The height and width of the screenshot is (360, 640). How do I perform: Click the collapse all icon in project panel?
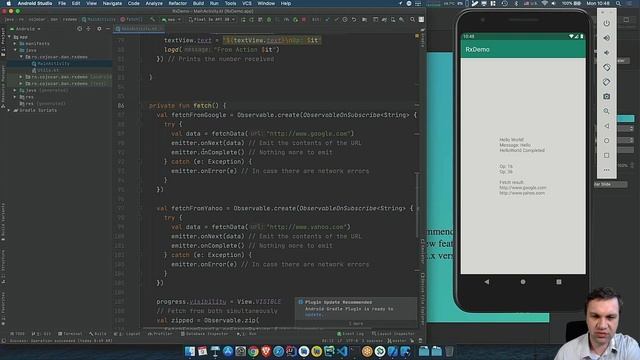(x=89, y=29)
